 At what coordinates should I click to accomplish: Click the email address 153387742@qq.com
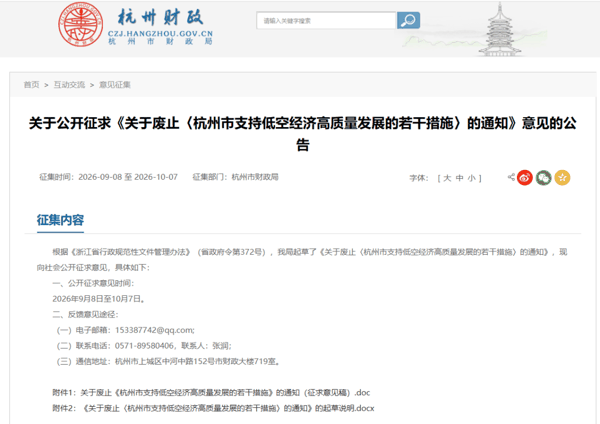(155, 330)
